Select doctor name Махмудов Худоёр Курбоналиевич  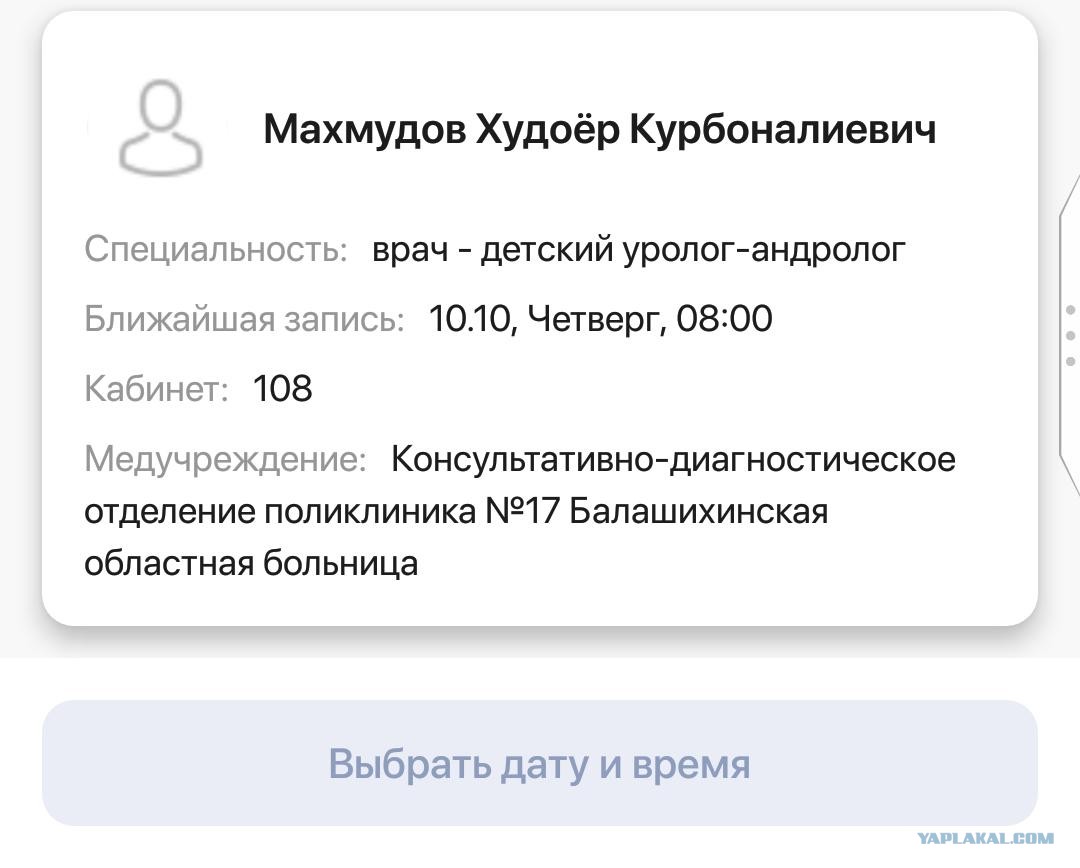tap(599, 129)
